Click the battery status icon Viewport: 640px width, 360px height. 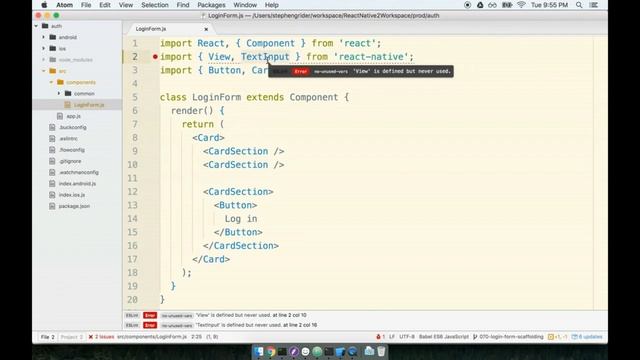[x=507, y=5]
